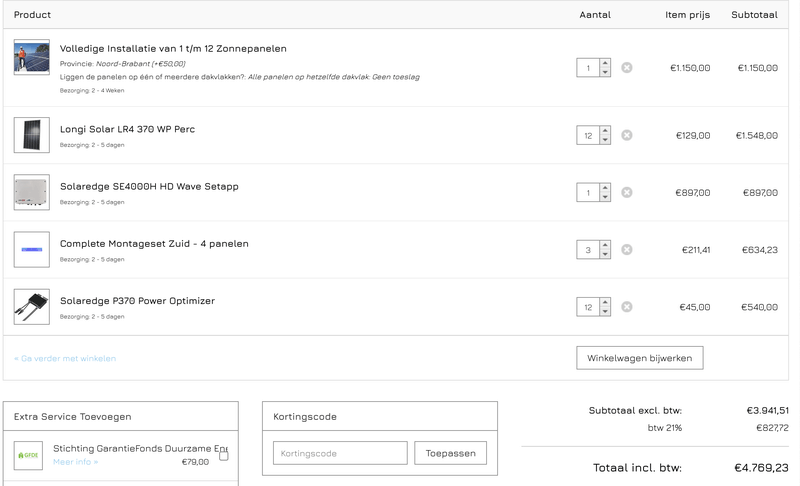Decrease the Solaredge SE4000H quantity
This screenshot has height=486, width=800.
pyautogui.click(x=605, y=198)
